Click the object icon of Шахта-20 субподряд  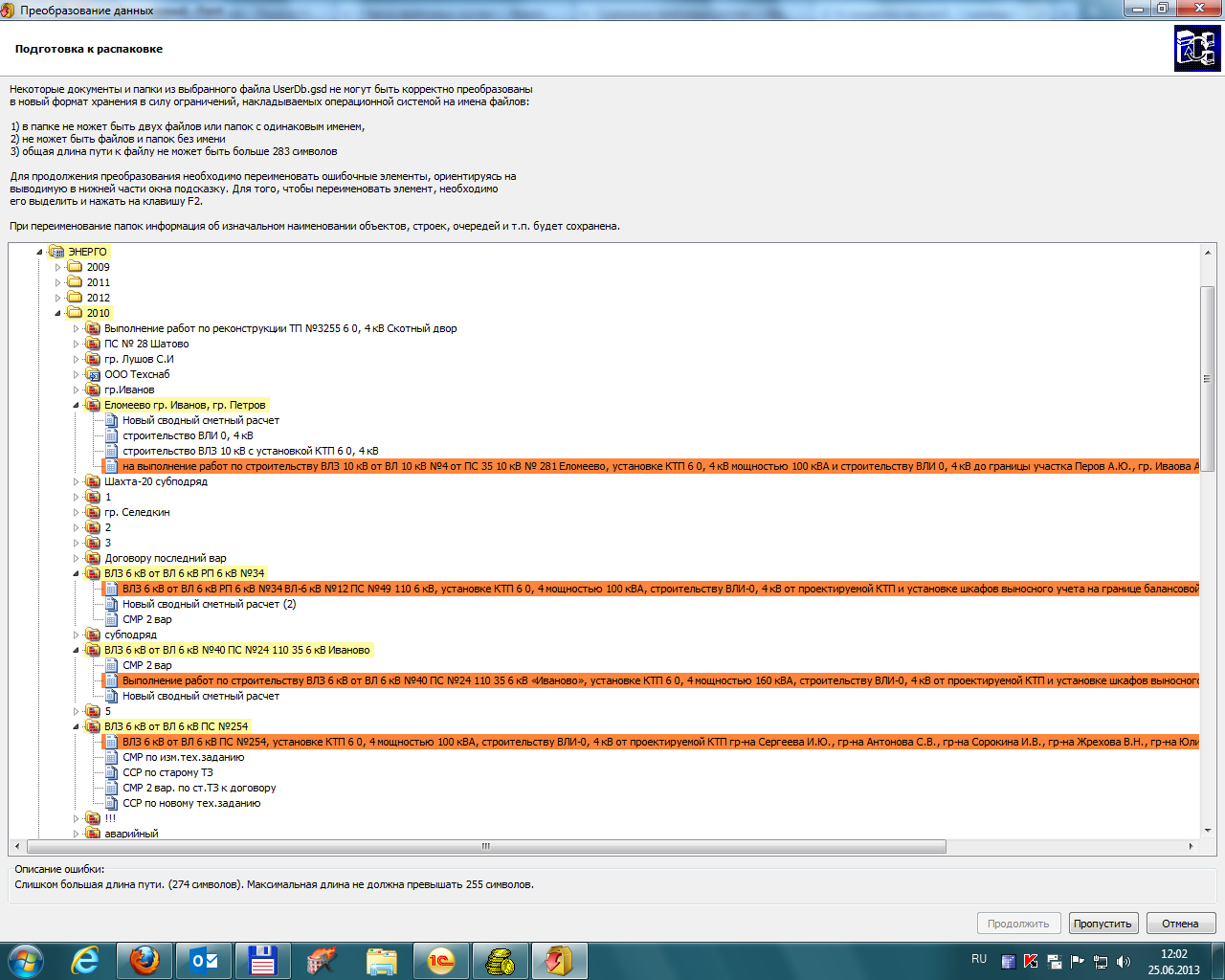tap(93, 481)
